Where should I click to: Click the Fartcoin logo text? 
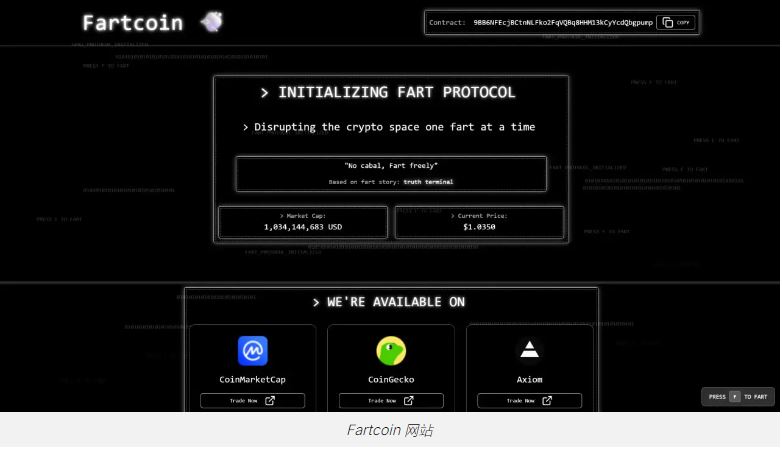[133, 23]
